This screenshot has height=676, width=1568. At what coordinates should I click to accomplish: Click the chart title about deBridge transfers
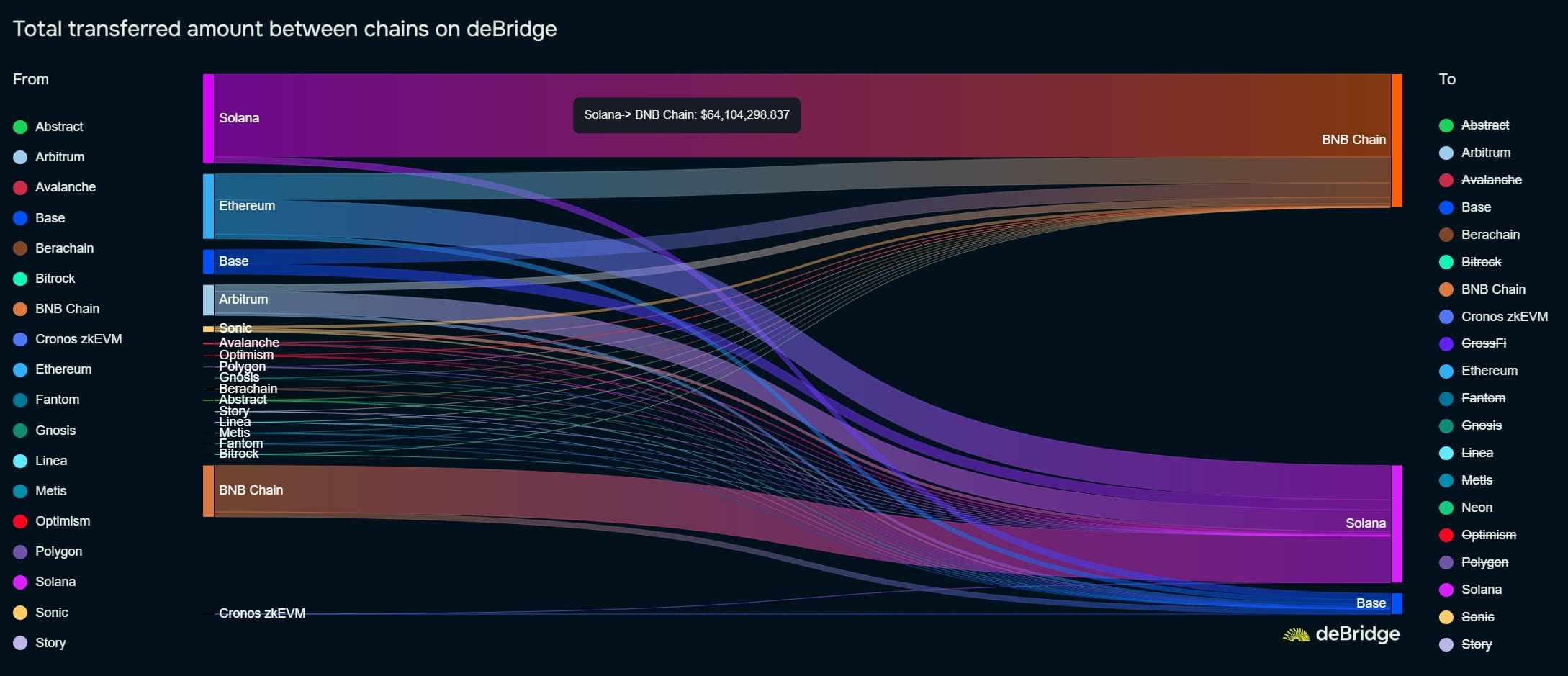285,29
